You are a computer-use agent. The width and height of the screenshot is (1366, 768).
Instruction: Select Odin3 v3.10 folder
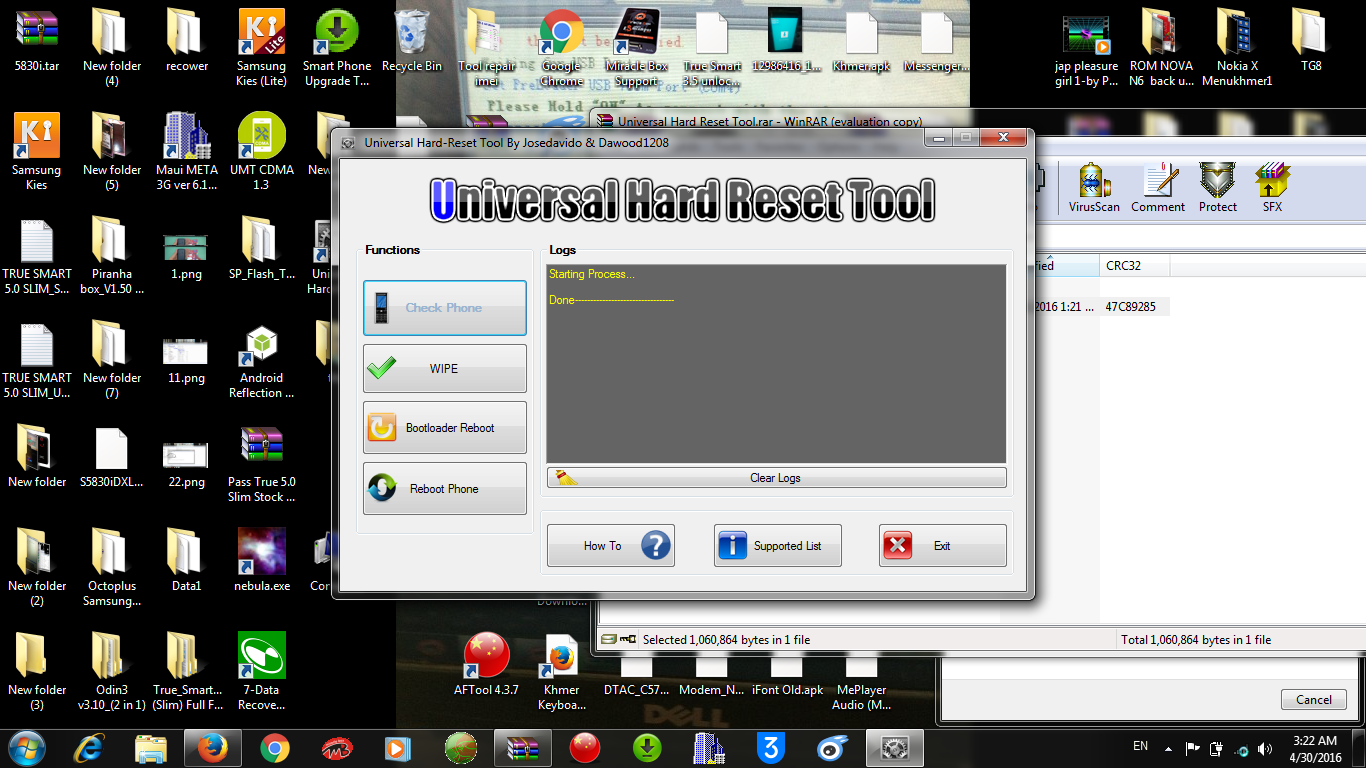pos(112,671)
